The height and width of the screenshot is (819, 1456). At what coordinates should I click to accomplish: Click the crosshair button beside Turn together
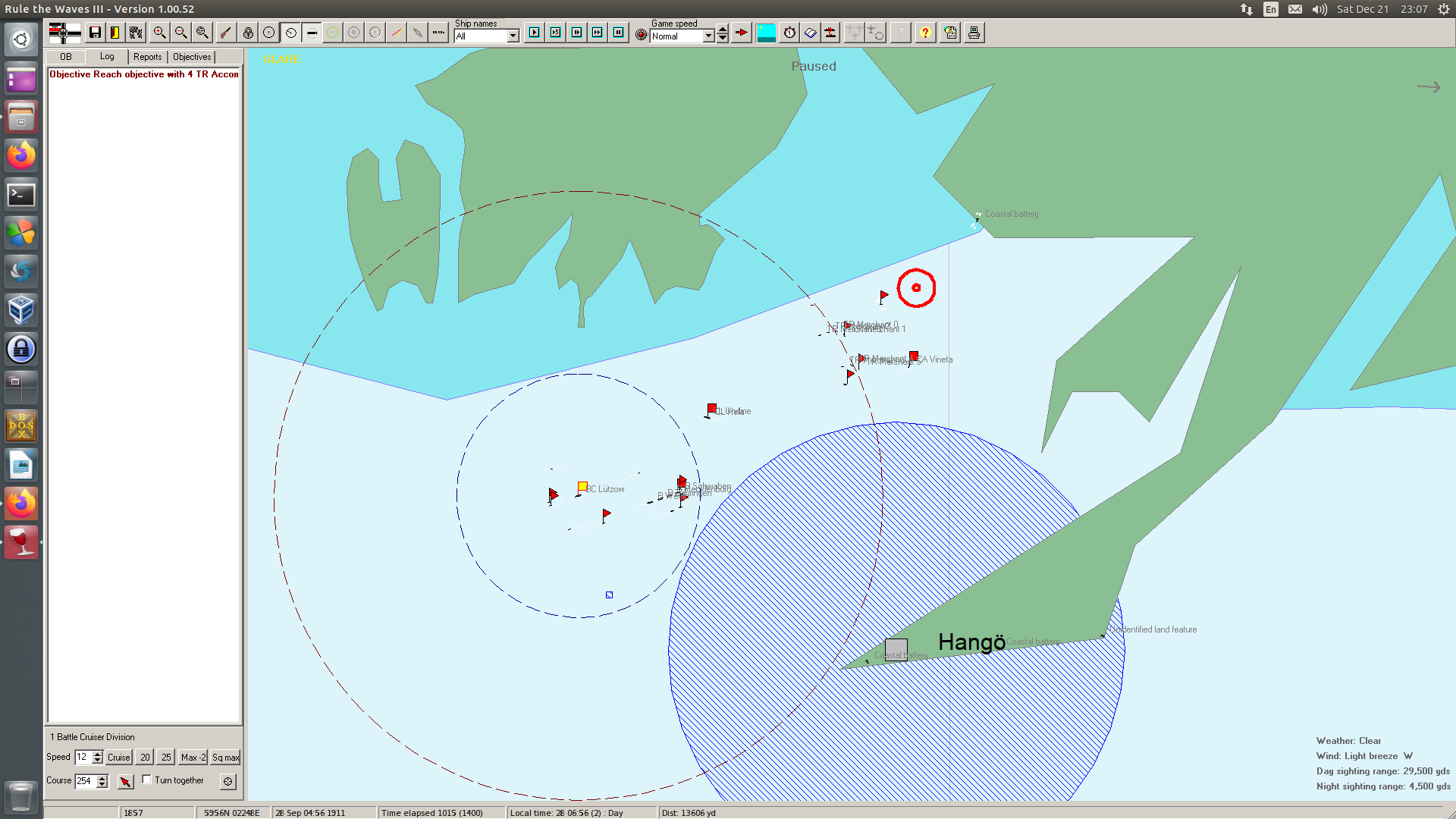[228, 781]
